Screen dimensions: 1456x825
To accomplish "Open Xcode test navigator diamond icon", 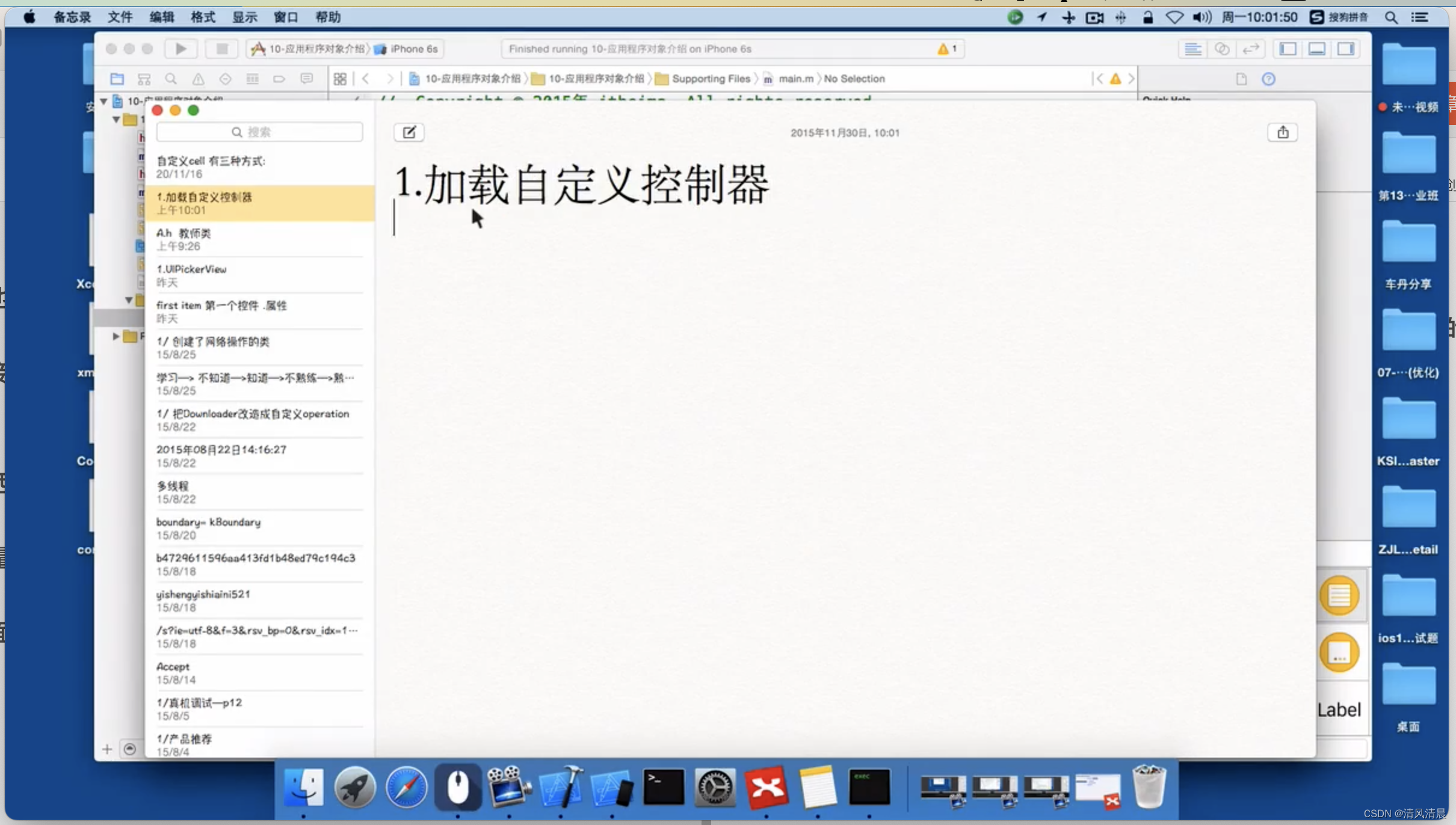I will 225,79.
